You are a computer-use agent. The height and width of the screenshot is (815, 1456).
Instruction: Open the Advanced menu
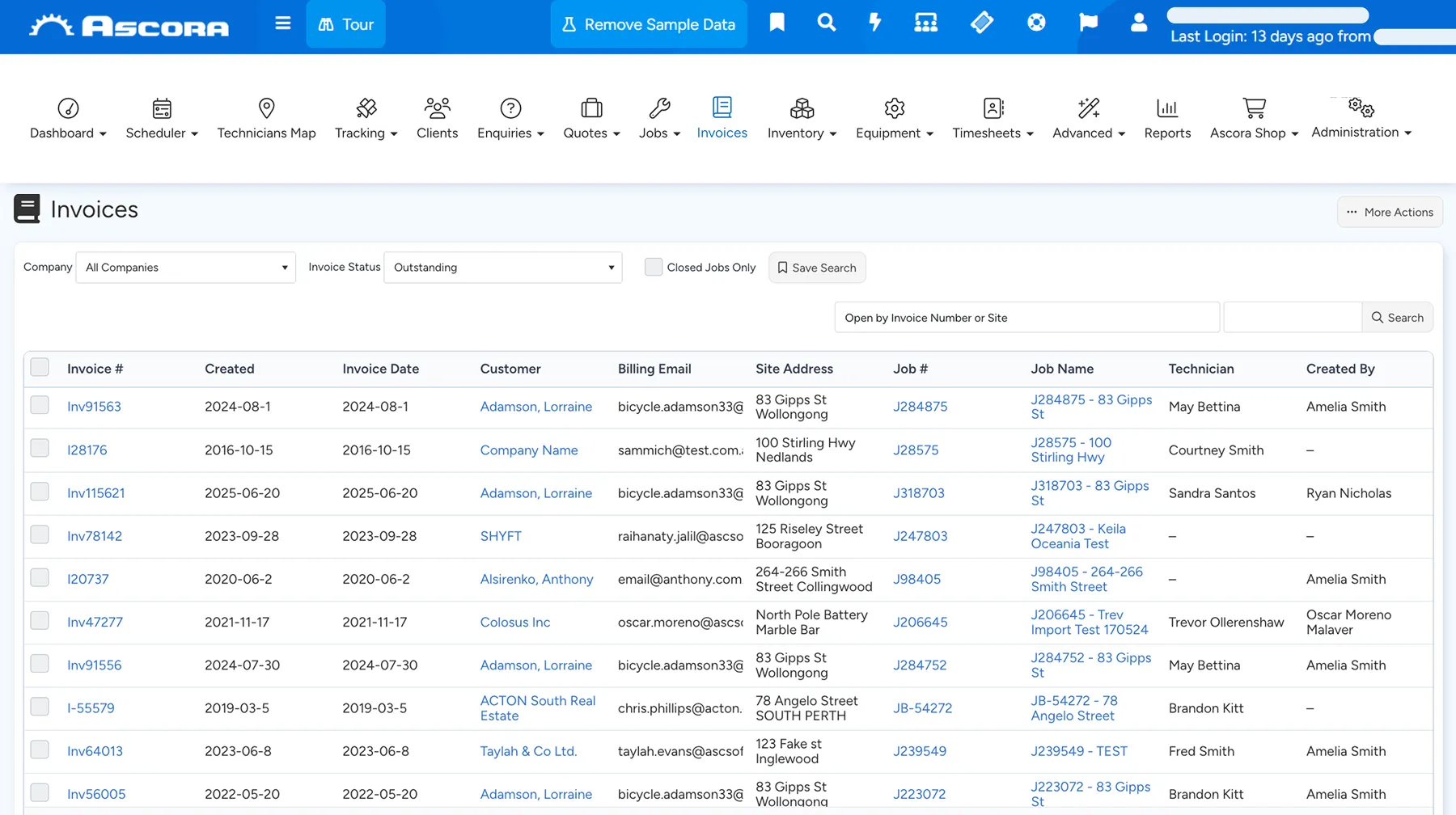tap(1089, 118)
